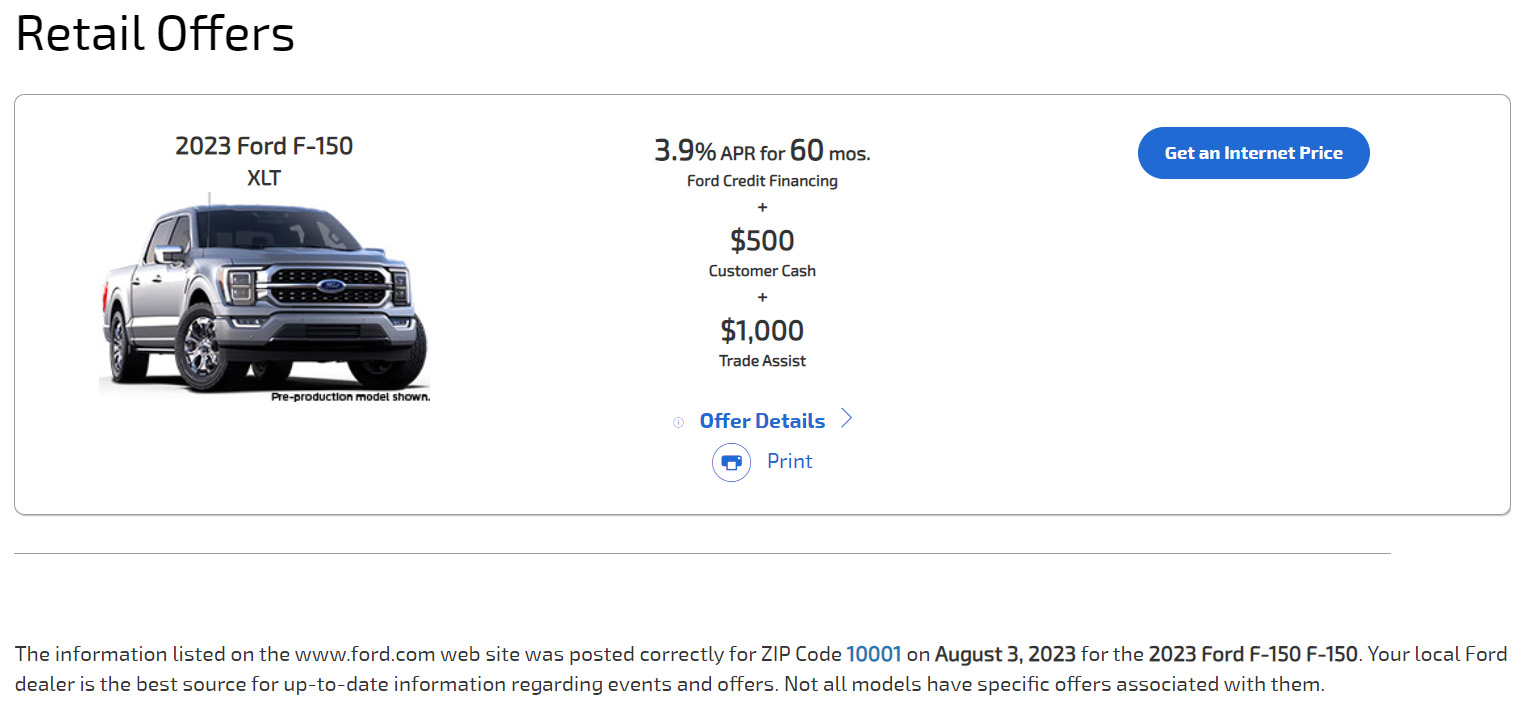Select the 2023 Ford F-150 title
Image resolution: width=1531 pixels, height=705 pixels.
click(x=264, y=146)
